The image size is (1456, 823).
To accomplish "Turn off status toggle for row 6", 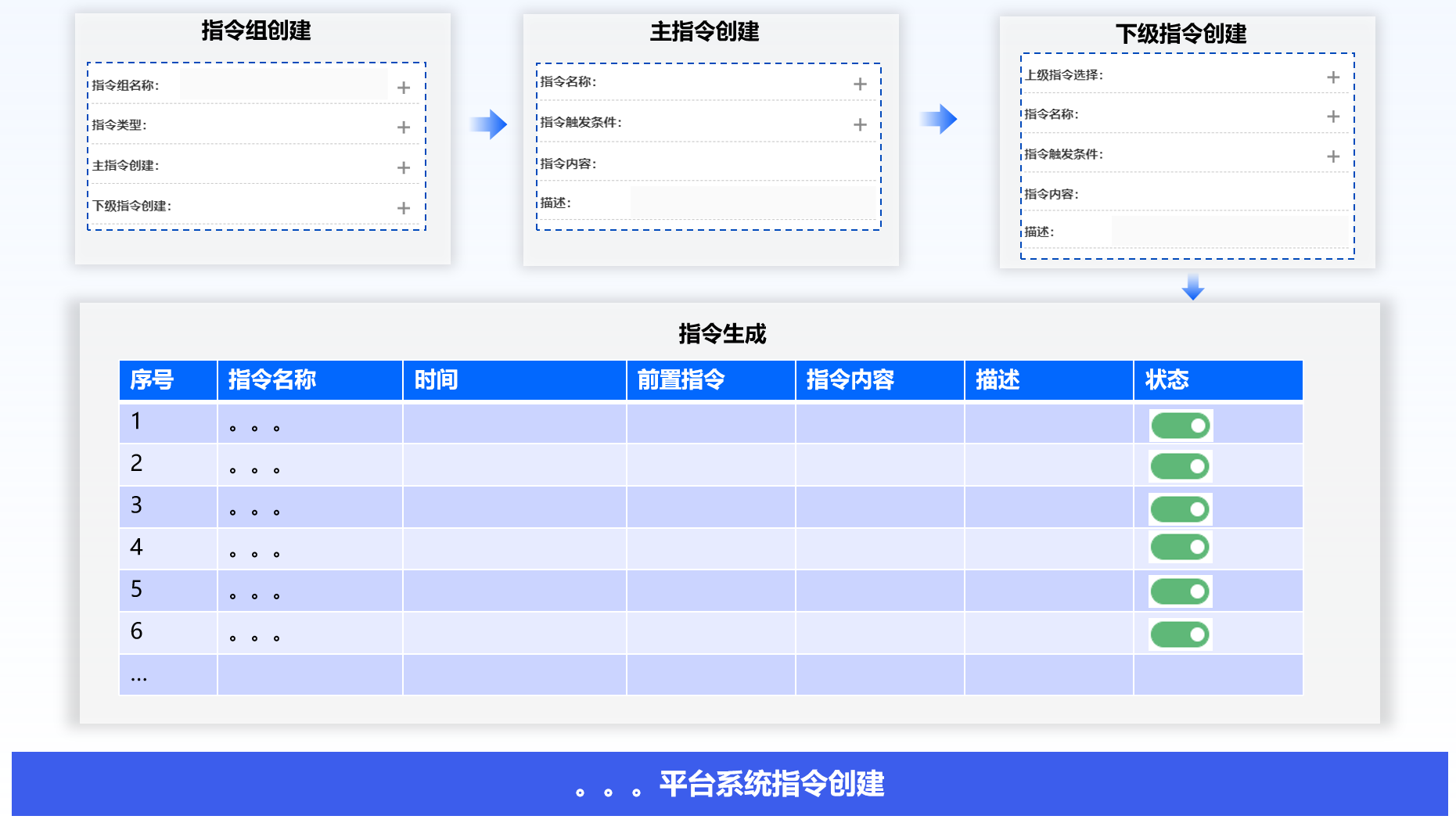I will (x=1180, y=634).
